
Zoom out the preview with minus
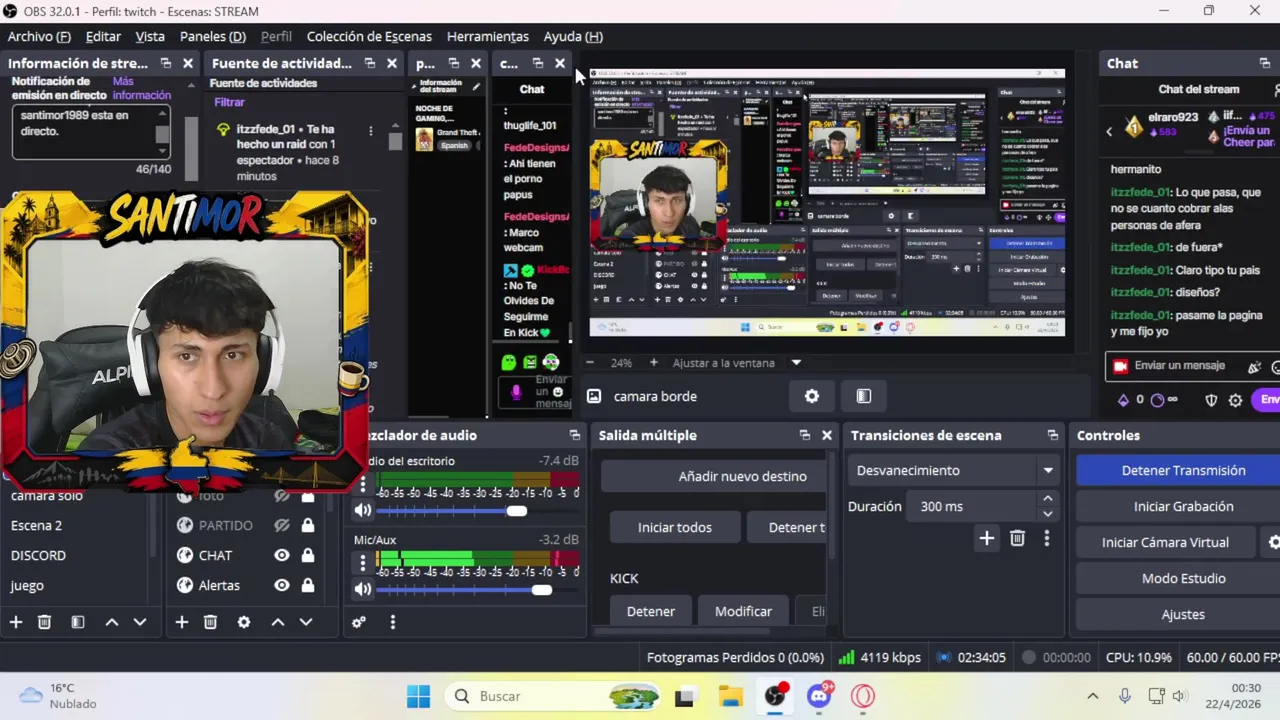(x=590, y=363)
